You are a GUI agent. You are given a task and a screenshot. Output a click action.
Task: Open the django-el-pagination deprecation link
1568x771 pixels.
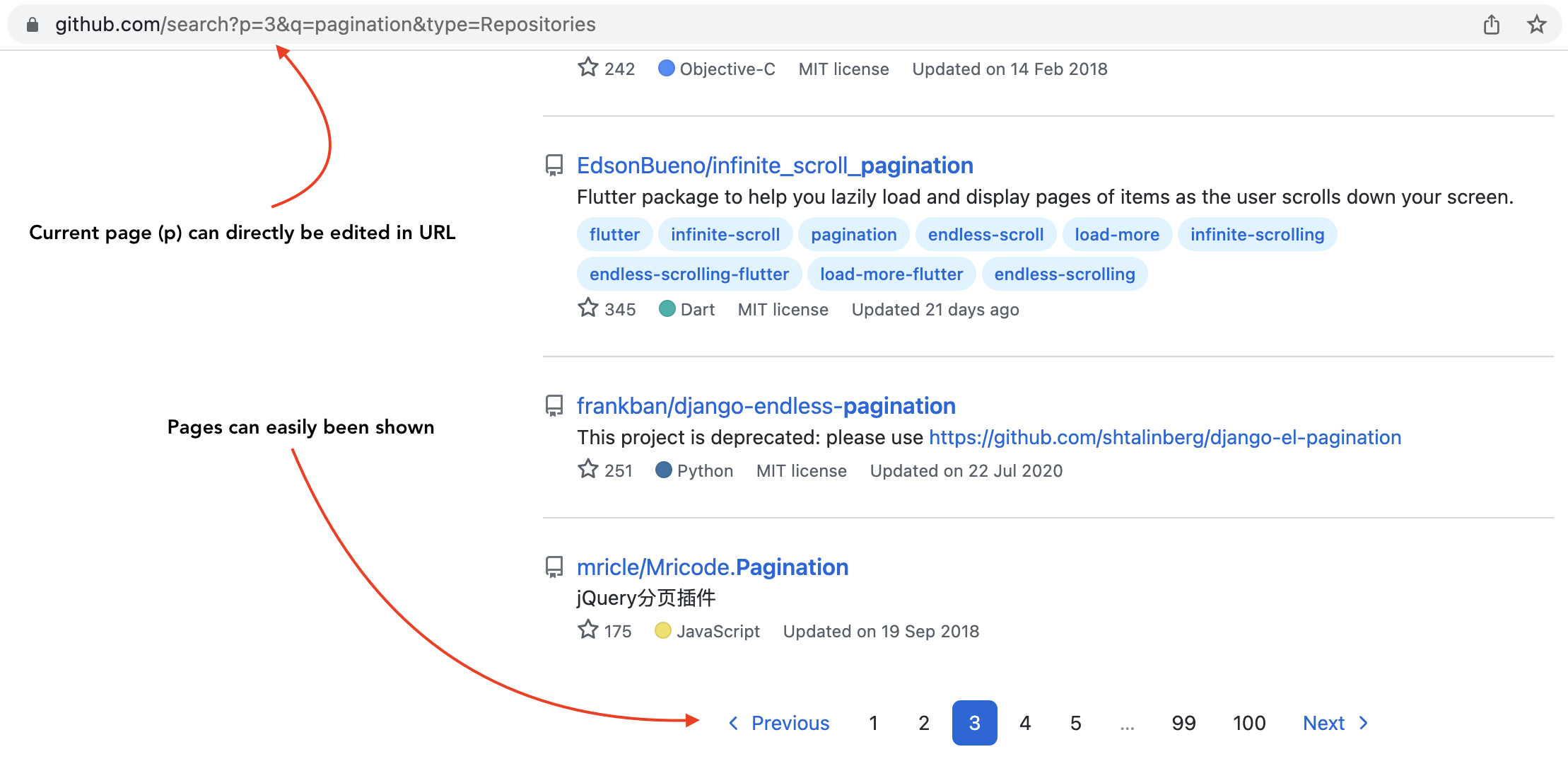(x=1164, y=437)
